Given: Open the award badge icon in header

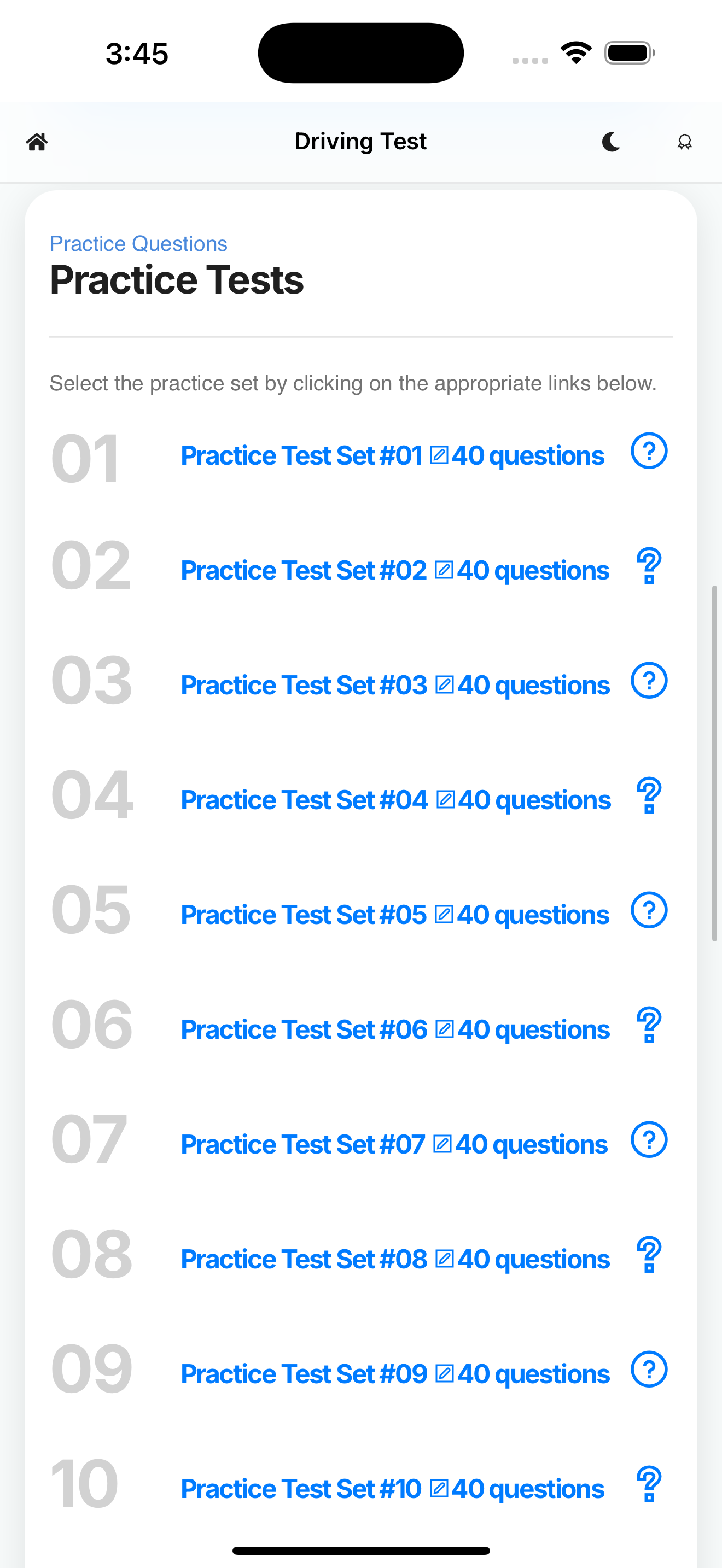Looking at the screenshot, I should tap(685, 142).
